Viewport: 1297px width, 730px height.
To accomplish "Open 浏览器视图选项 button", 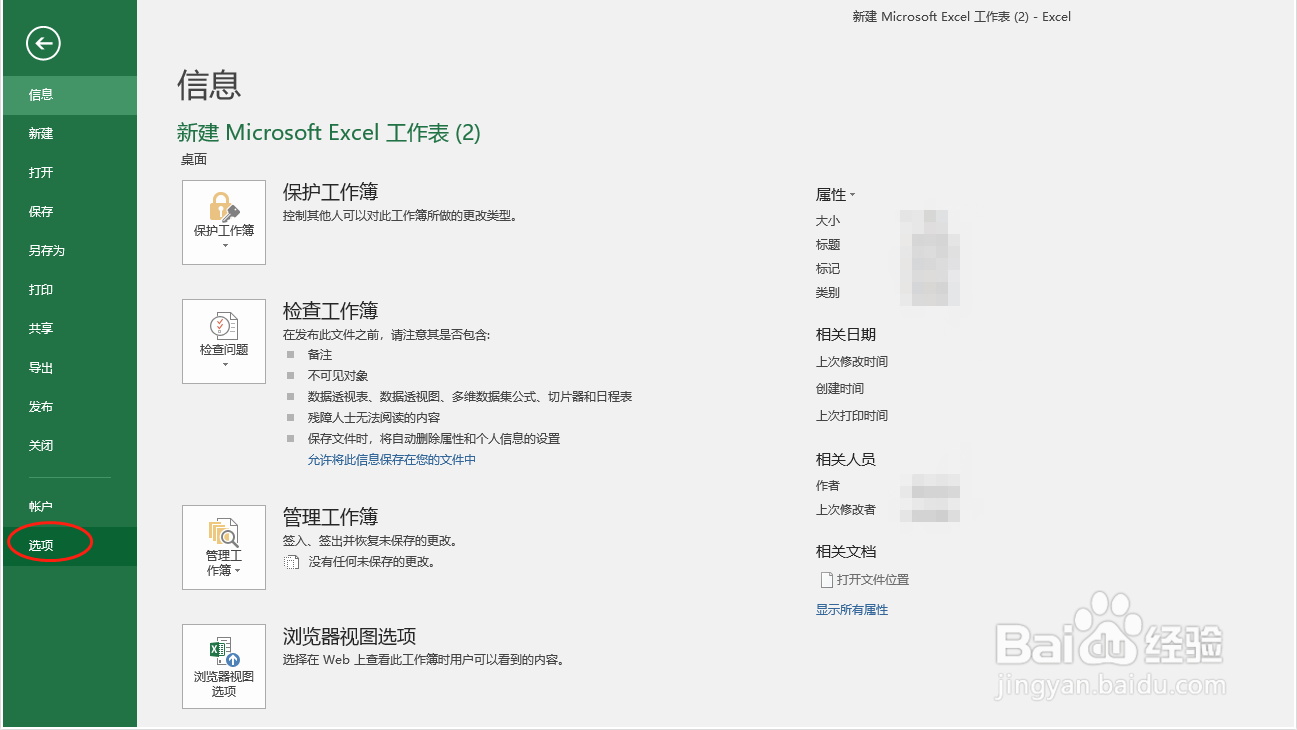I will tap(224, 666).
